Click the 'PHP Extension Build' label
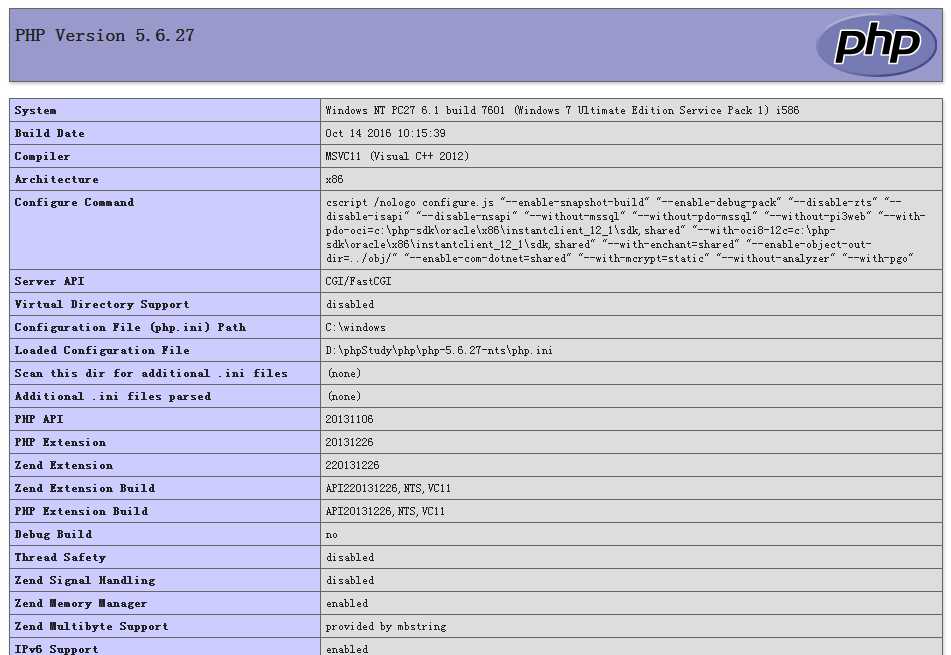Screen dimensions: 951x655 [81, 511]
